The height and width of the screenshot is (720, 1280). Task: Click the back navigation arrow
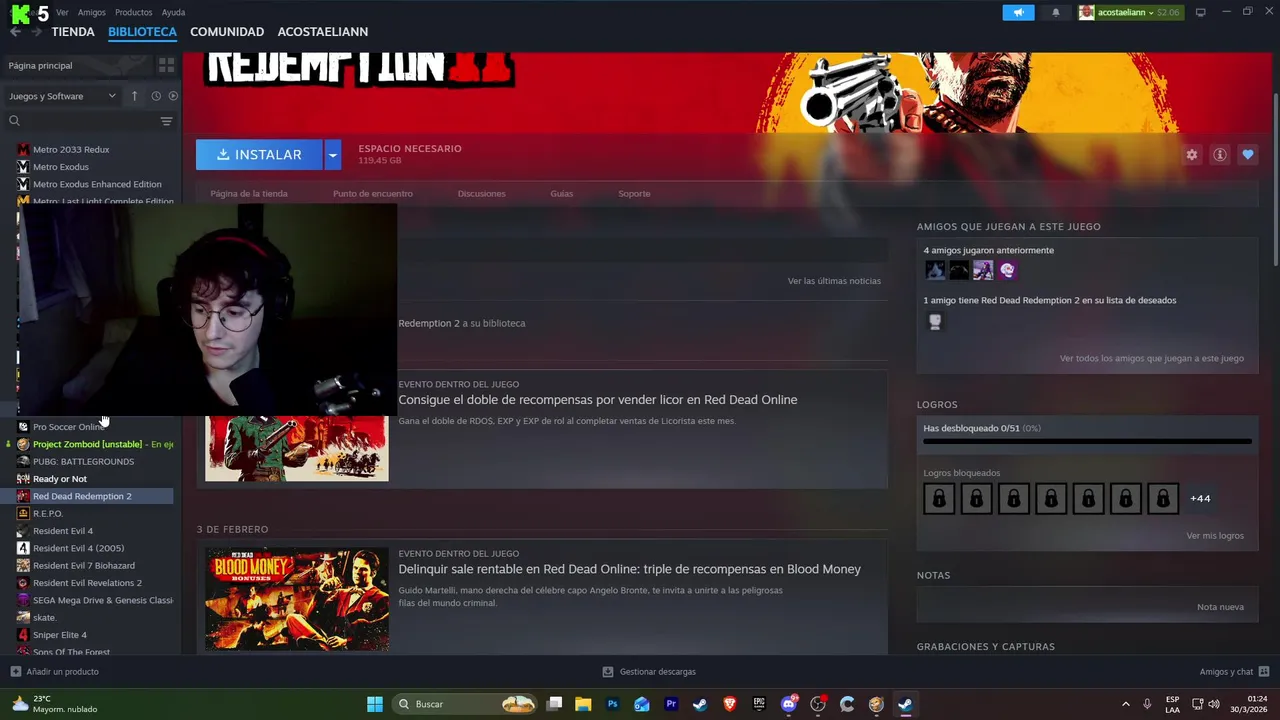(15, 32)
